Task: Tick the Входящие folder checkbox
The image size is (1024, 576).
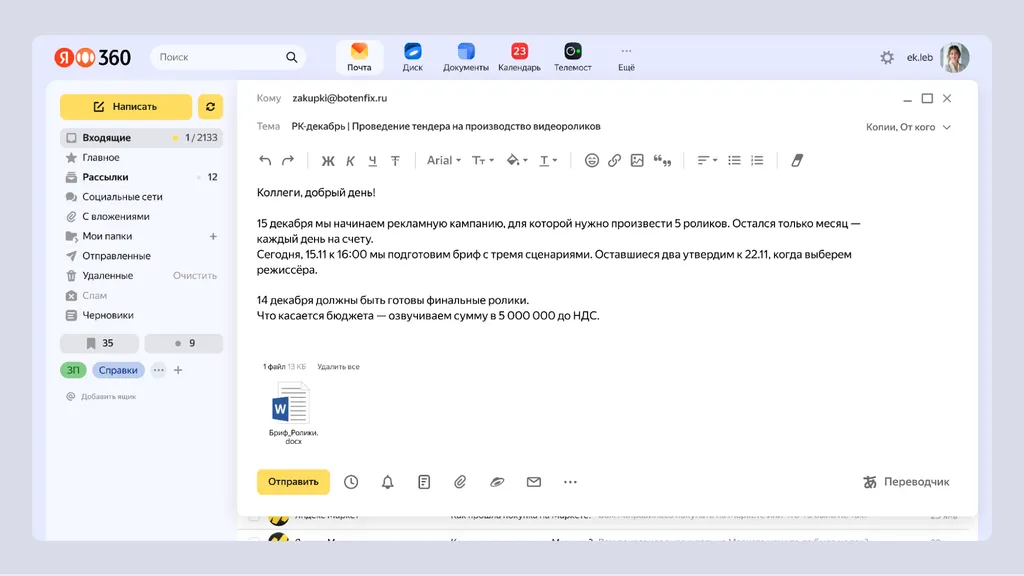Action: [x=72, y=138]
